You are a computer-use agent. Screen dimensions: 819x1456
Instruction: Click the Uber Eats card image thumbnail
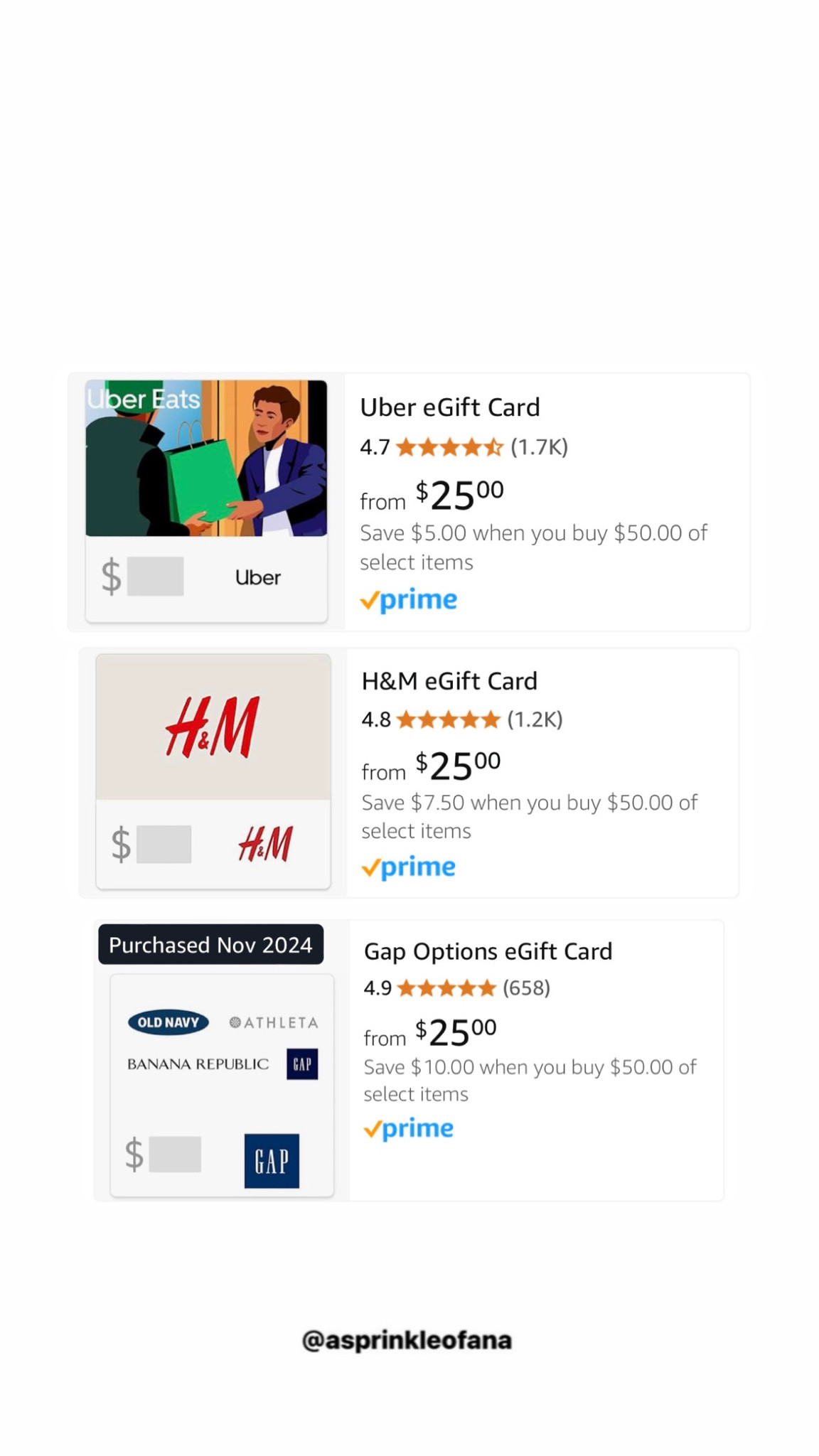pyautogui.click(x=205, y=458)
